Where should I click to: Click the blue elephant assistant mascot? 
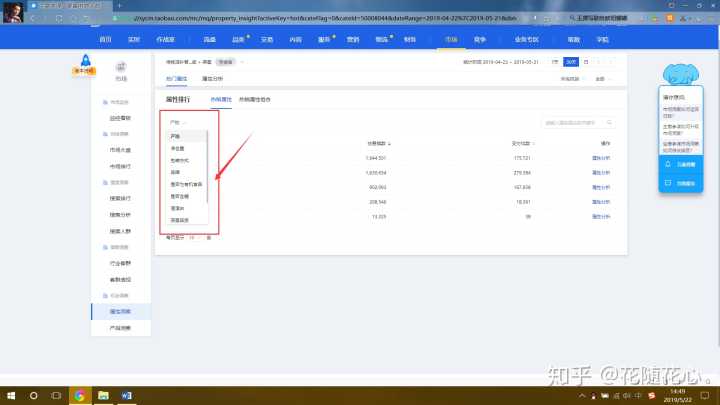681,73
